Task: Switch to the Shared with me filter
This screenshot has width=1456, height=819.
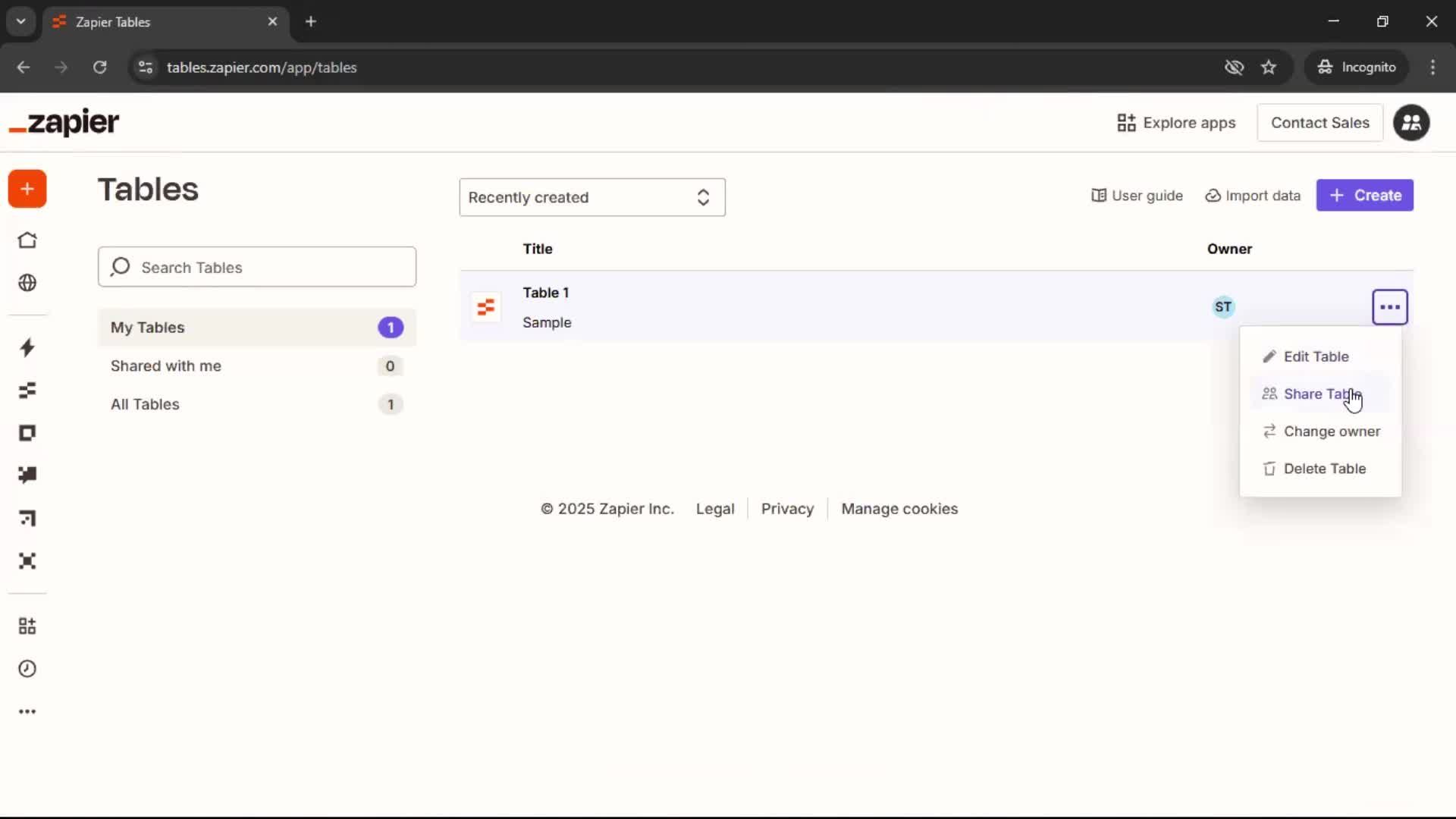Action: pos(257,366)
